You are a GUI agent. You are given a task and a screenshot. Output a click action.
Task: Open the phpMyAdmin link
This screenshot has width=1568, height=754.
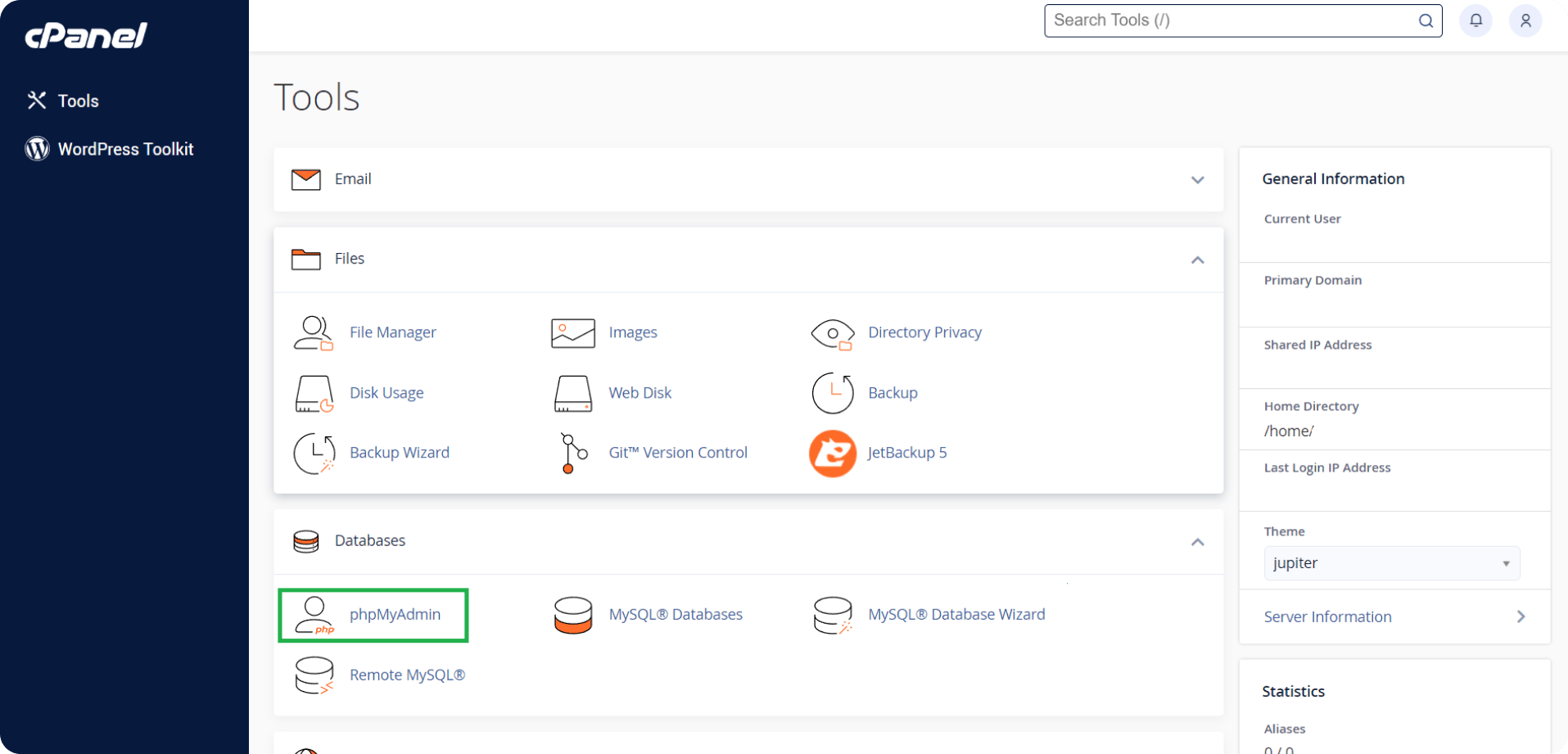(395, 614)
